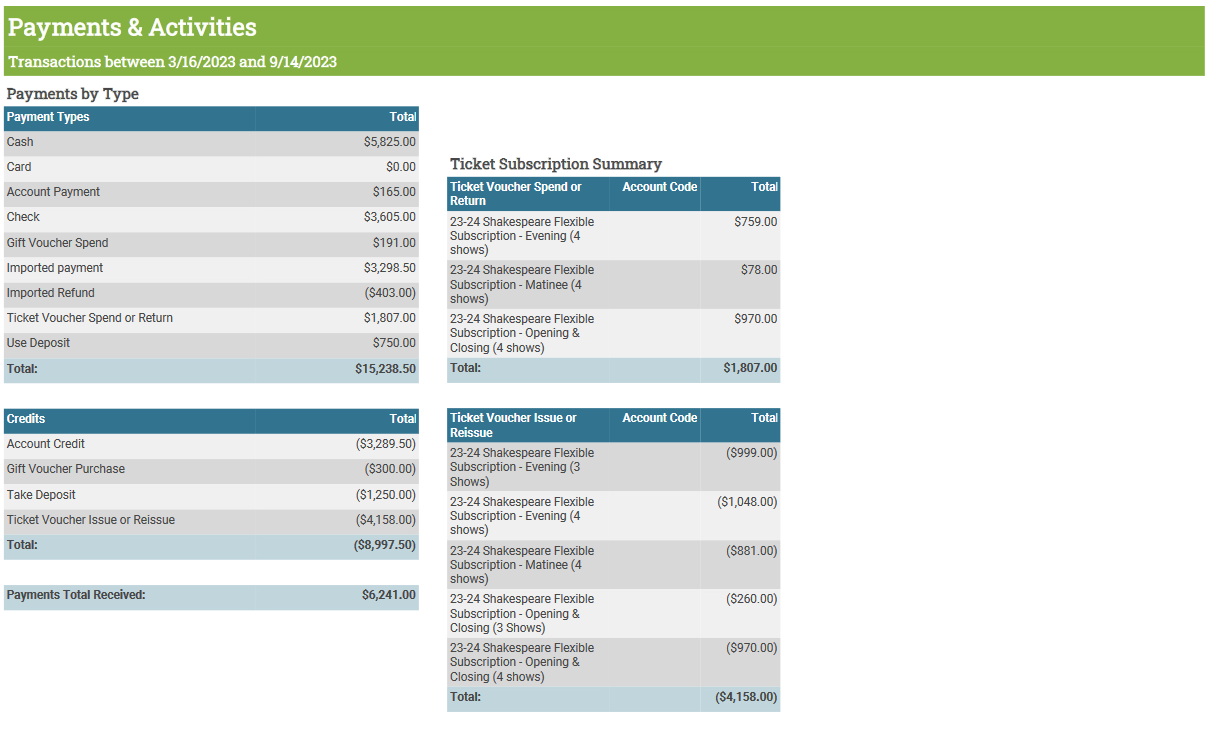Select Ticket Voucher Issue or Reissue credits row

tap(211, 520)
